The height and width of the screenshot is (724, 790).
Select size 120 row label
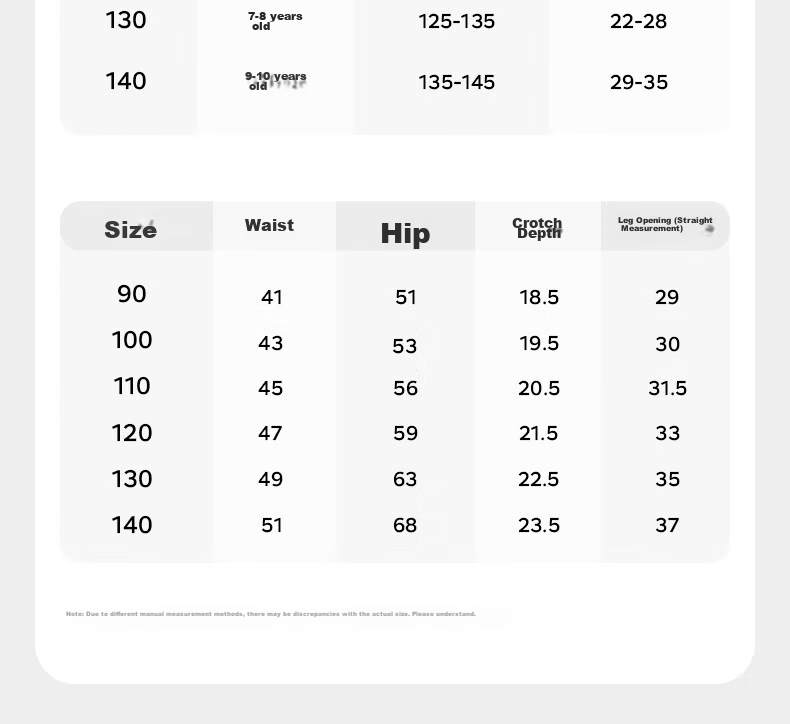click(x=132, y=433)
